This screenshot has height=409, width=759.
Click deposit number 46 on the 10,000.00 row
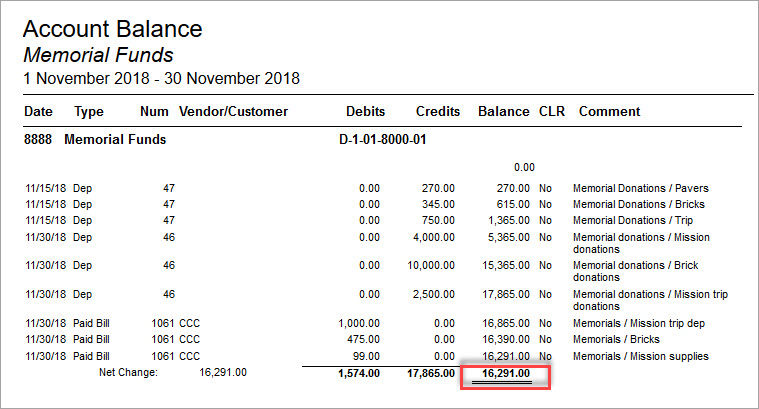(x=169, y=265)
